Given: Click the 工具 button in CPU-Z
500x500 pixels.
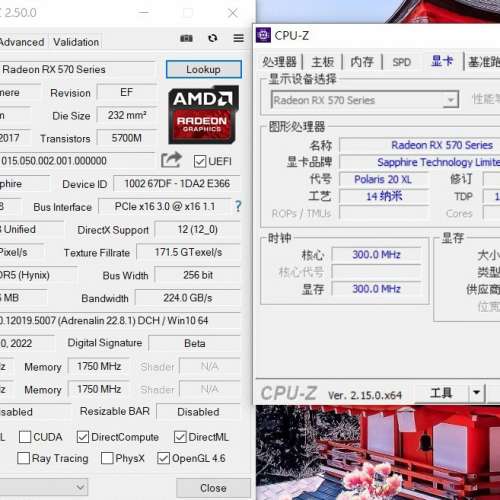Looking at the screenshot, I should (441, 393).
